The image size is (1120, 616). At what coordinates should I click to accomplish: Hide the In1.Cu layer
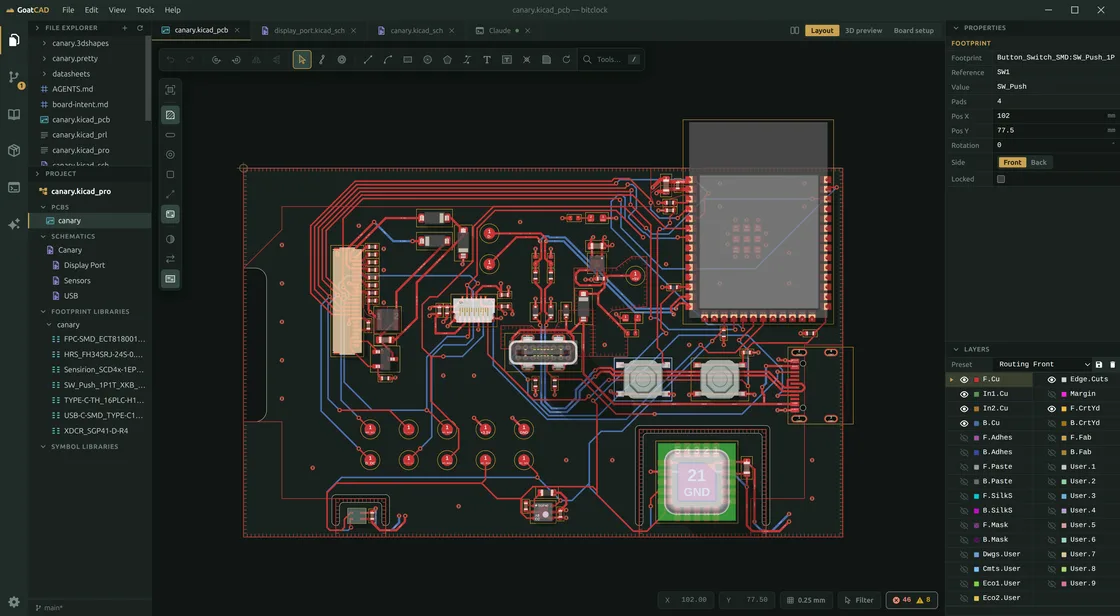pyautogui.click(x=964, y=394)
